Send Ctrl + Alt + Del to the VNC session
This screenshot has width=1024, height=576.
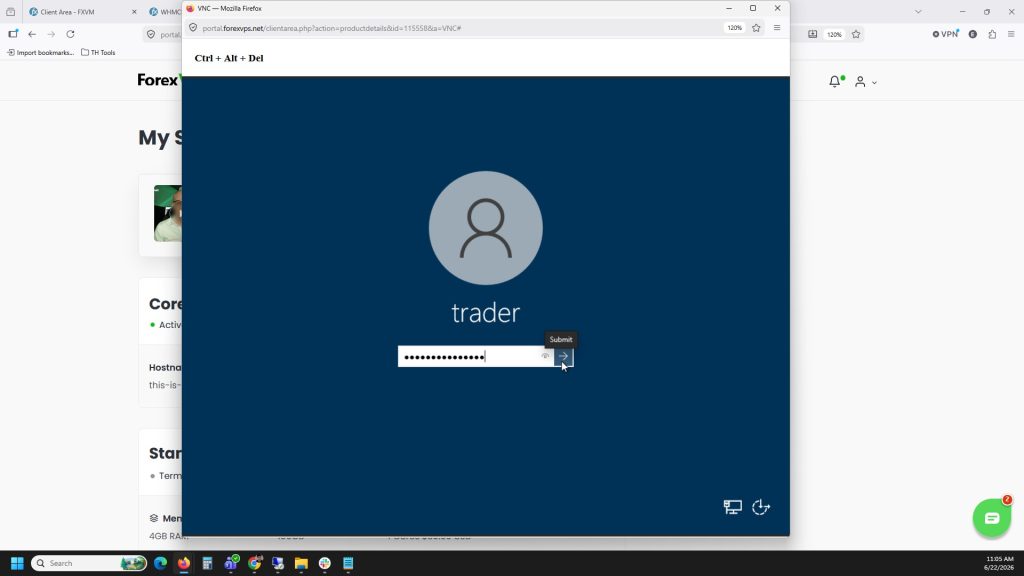point(229,58)
